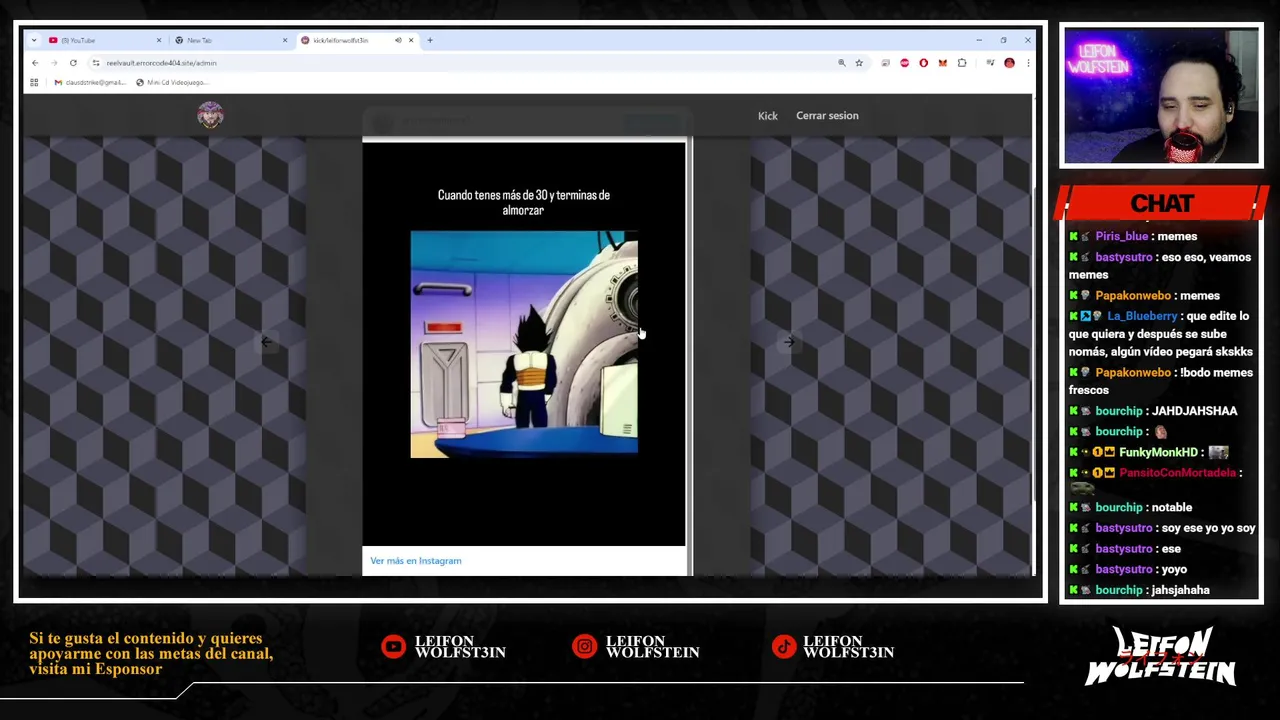Click PansitoConMortadela's username in chat

[1178, 473]
